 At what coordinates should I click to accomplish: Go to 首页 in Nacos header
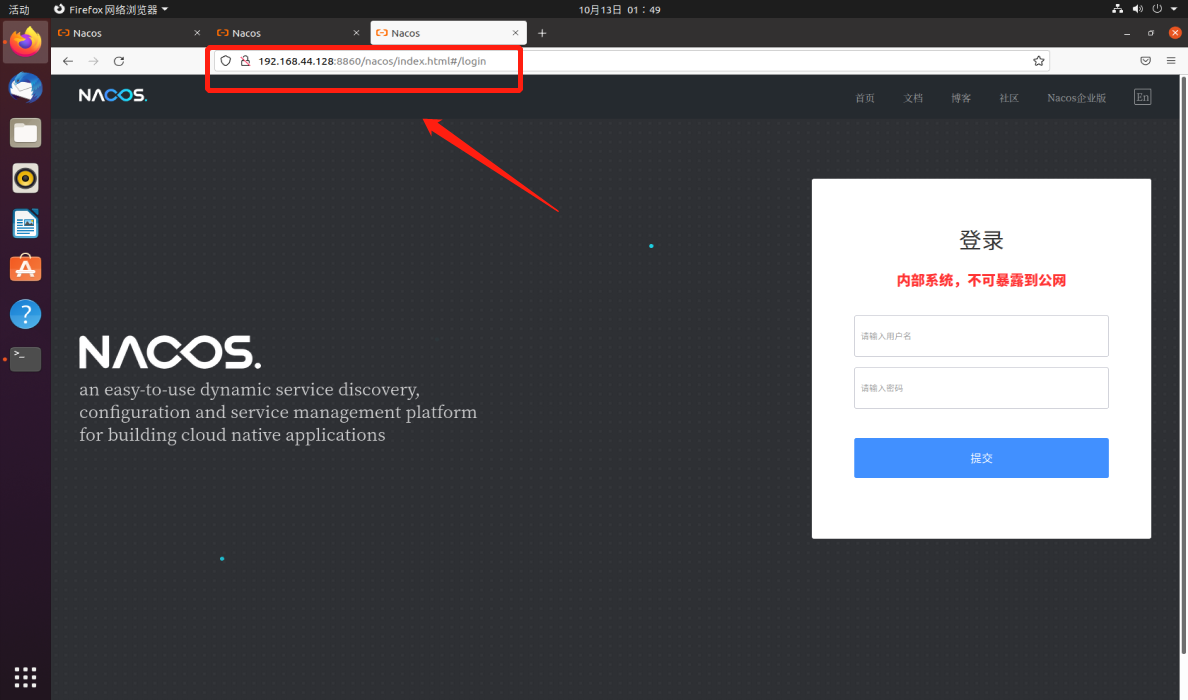(x=864, y=98)
